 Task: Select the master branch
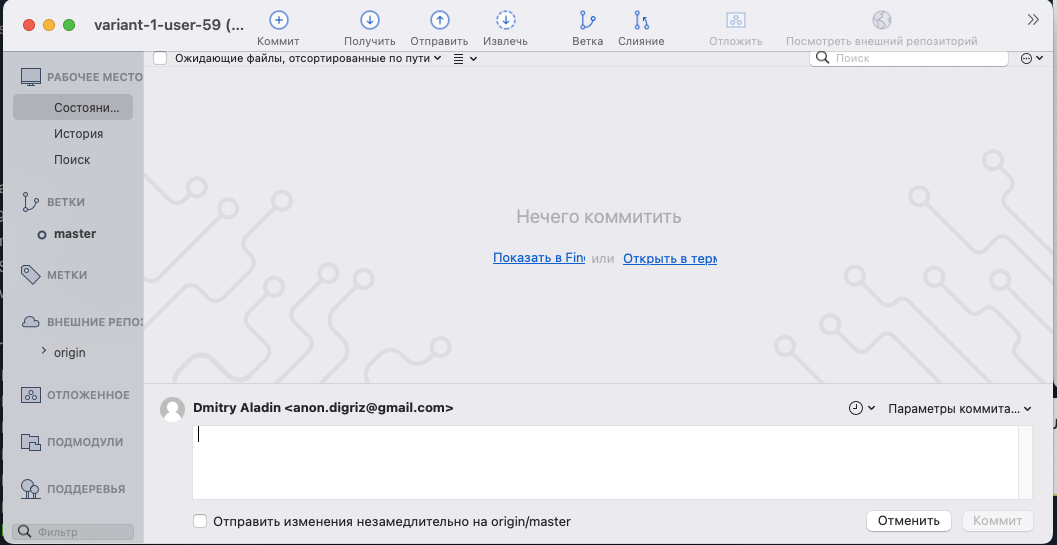point(75,234)
